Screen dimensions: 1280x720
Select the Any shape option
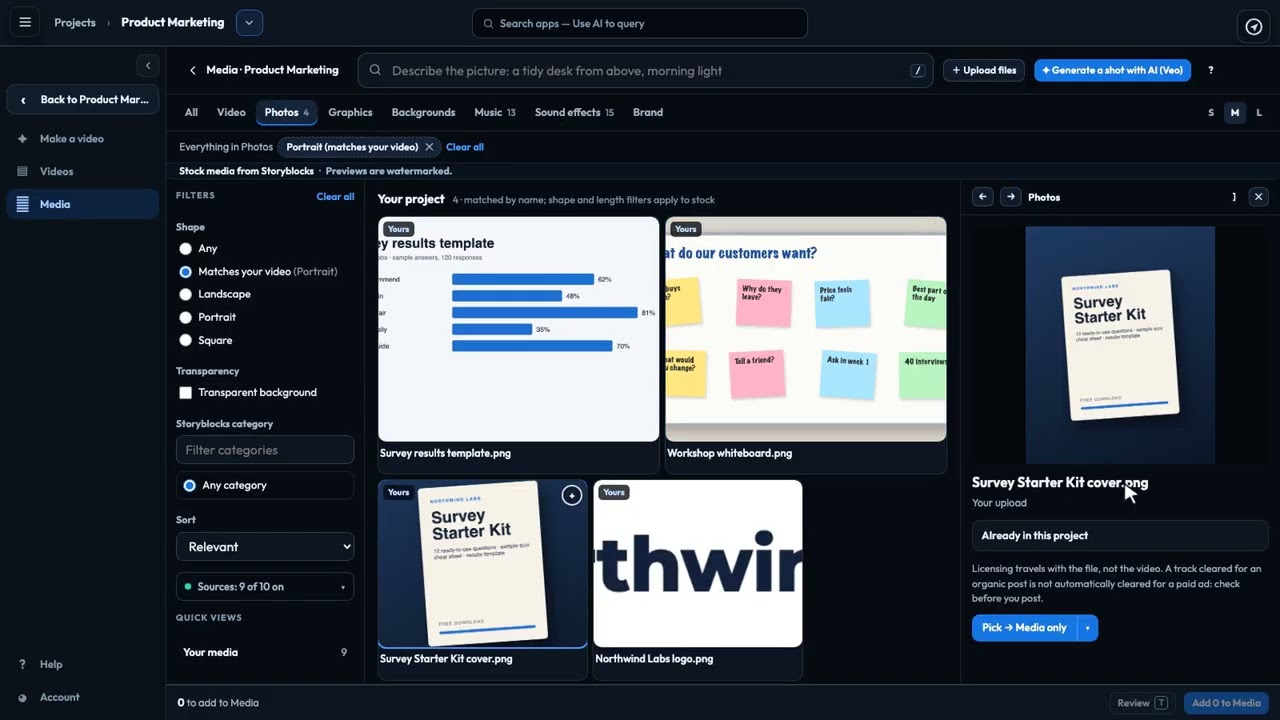pyautogui.click(x=185, y=248)
